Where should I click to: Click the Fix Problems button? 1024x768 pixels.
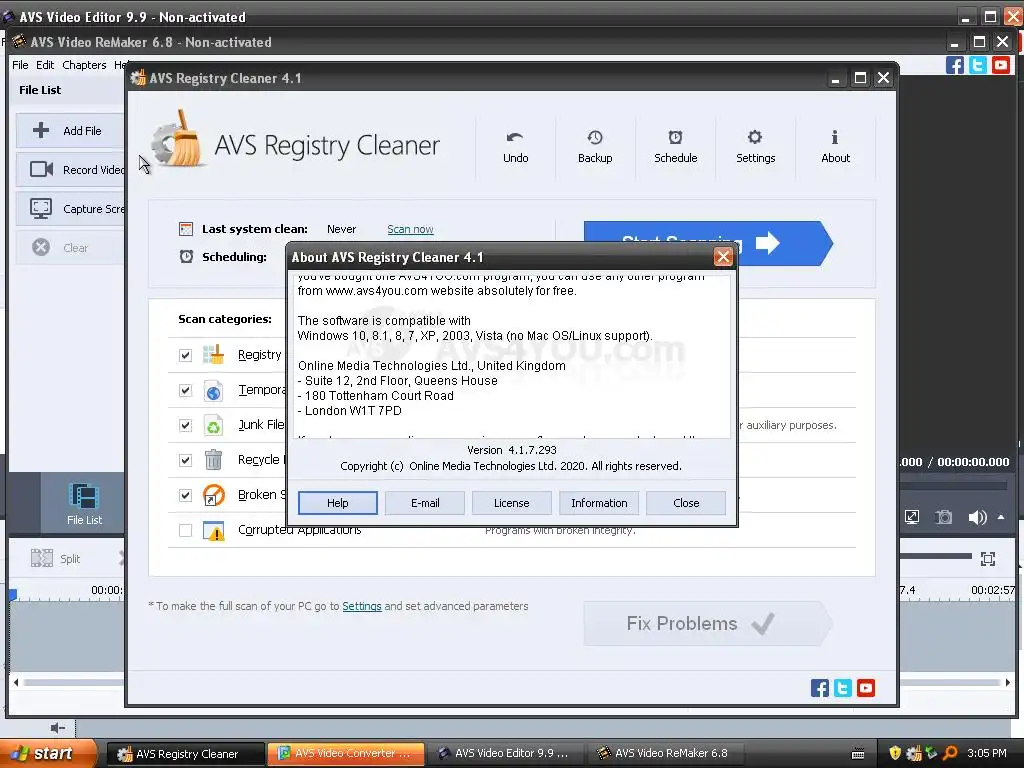(x=708, y=624)
